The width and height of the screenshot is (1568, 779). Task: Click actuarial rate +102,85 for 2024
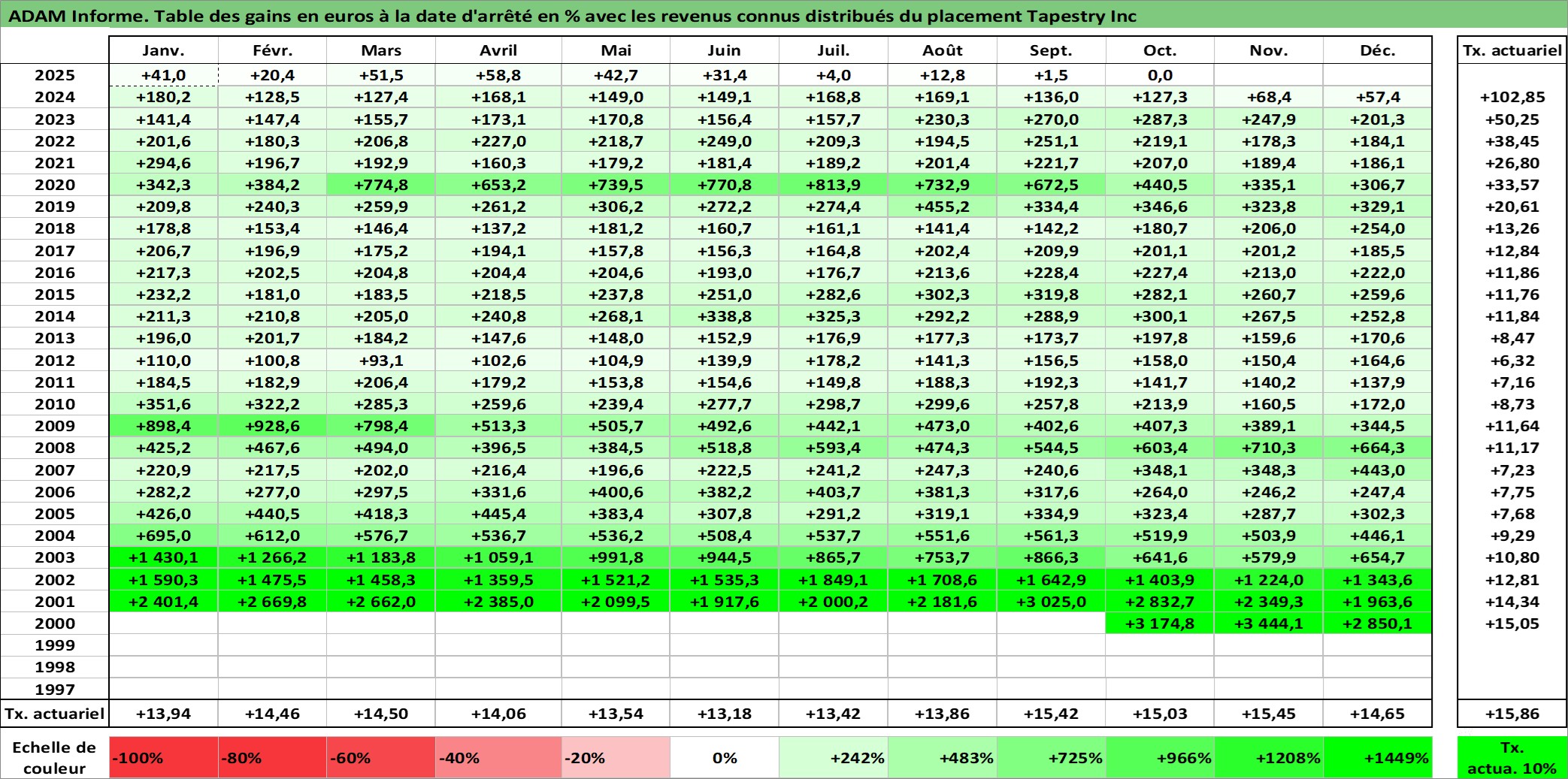point(1512,97)
